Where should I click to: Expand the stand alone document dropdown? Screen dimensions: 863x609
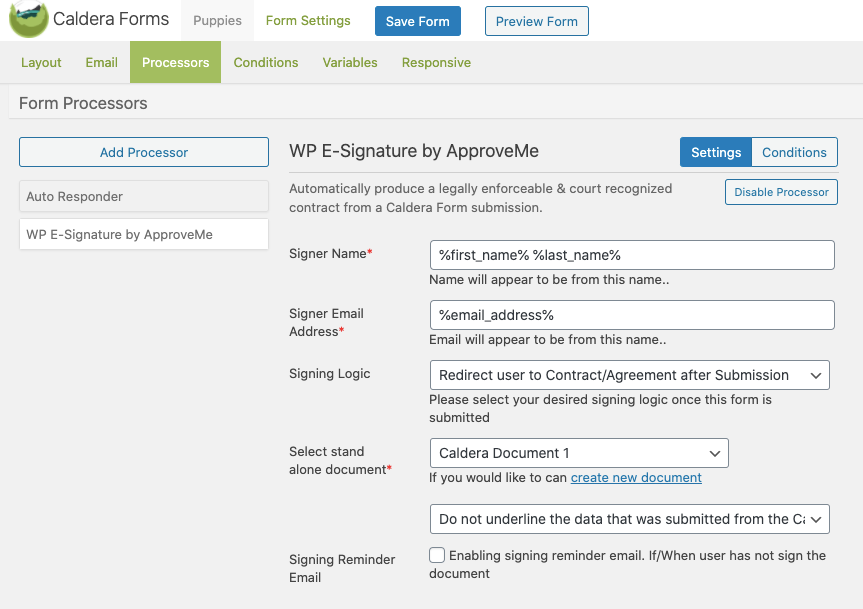578,453
